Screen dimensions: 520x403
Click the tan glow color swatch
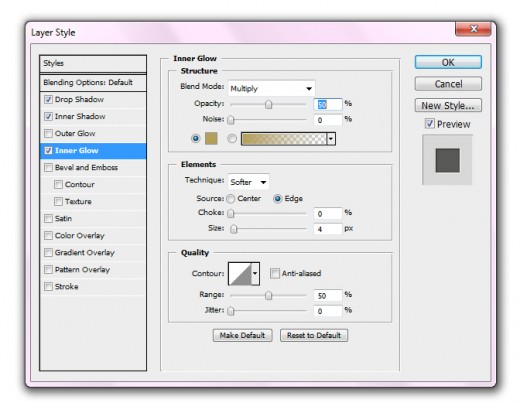click(x=211, y=138)
